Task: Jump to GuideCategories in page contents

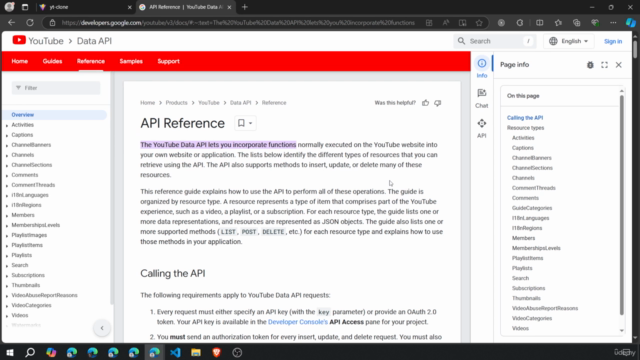Action: pos(532,208)
